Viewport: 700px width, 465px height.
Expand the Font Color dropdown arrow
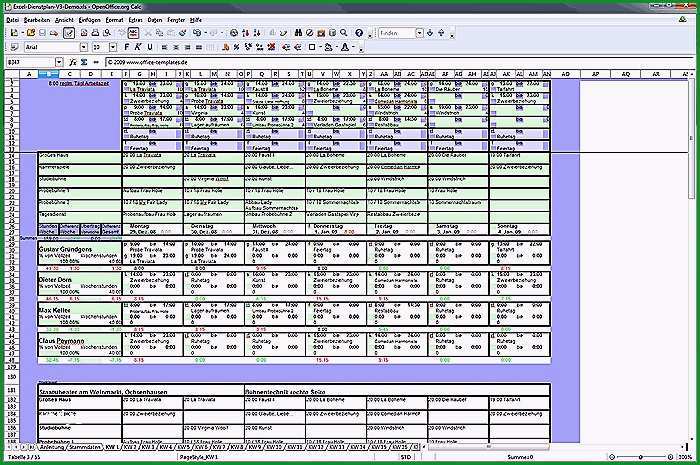point(353,47)
